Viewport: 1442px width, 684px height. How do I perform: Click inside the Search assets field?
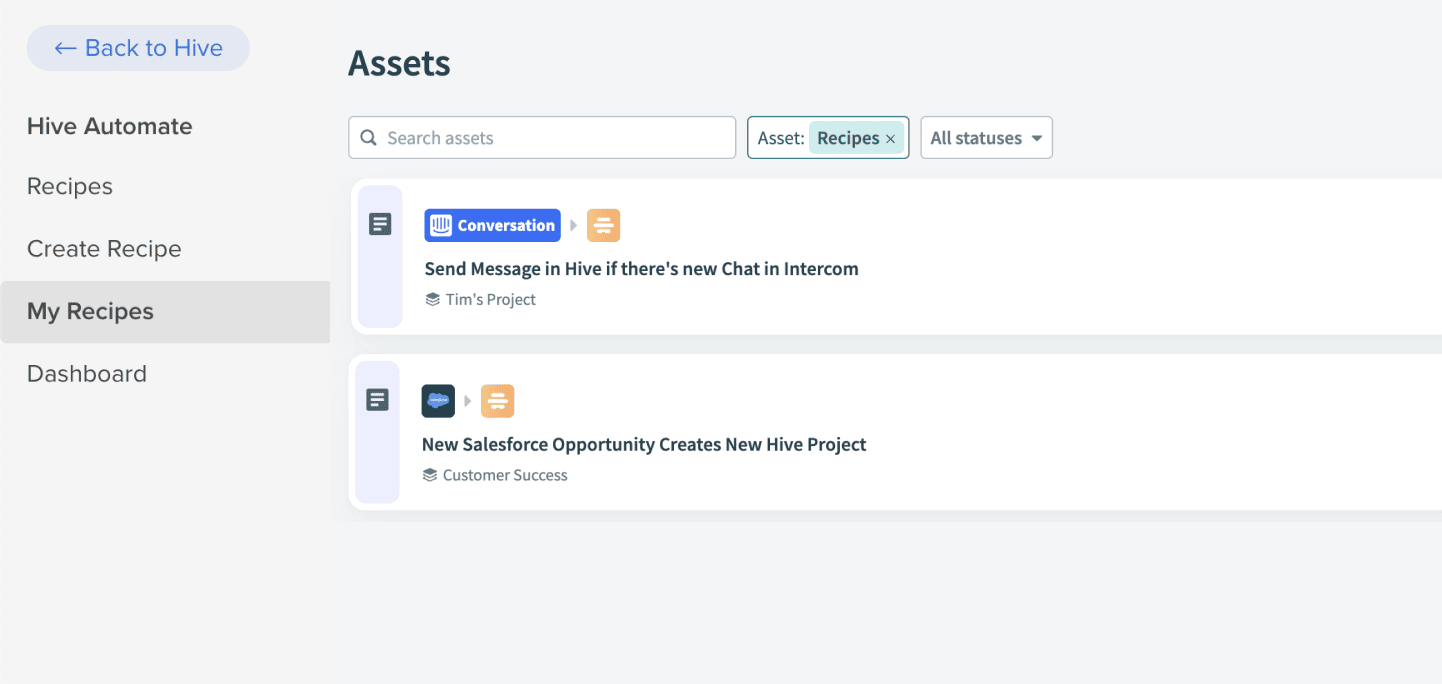pos(542,138)
